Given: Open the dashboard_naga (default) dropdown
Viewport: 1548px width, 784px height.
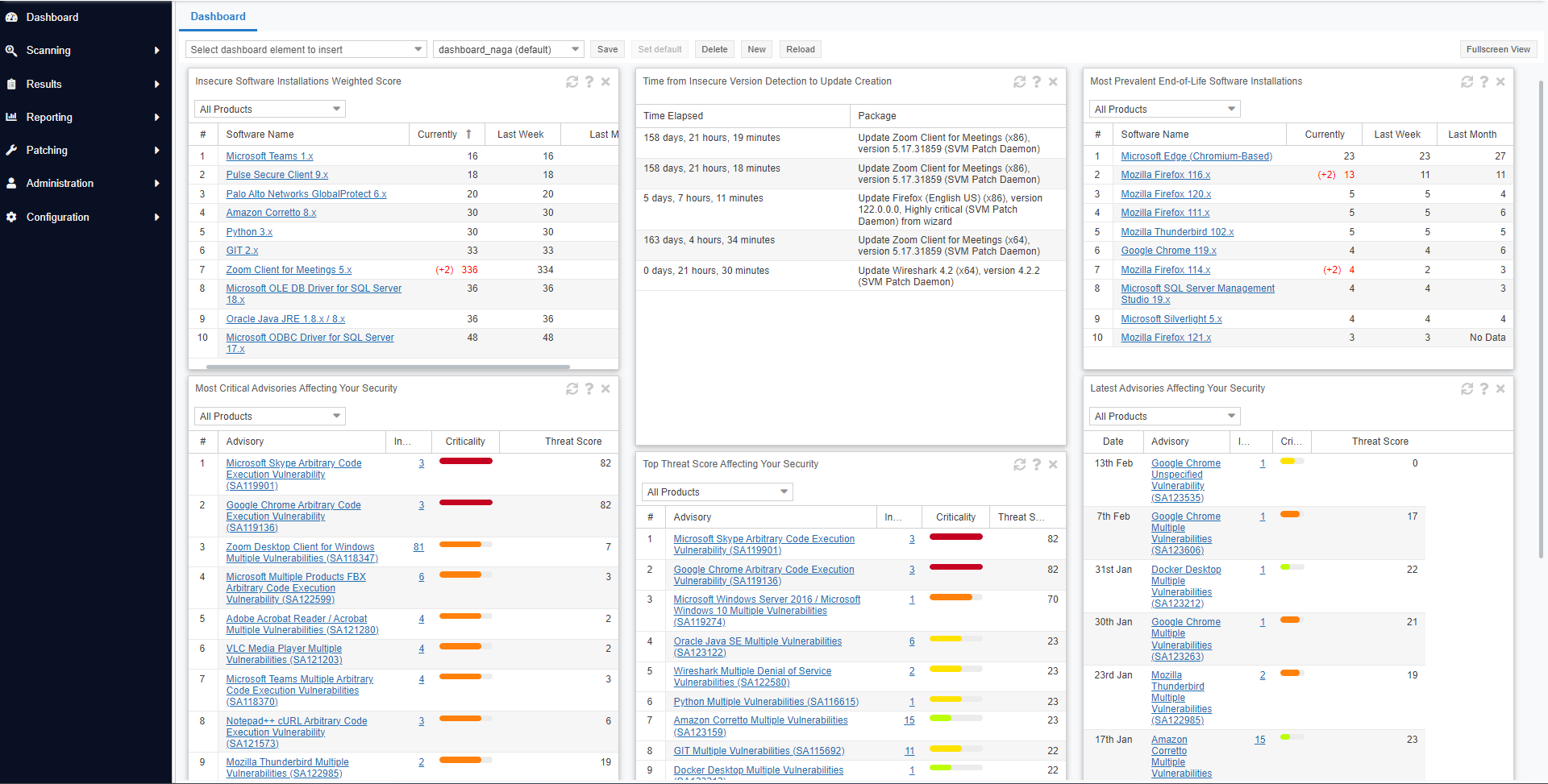Looking at the screenshot, I should click(508, 50).
